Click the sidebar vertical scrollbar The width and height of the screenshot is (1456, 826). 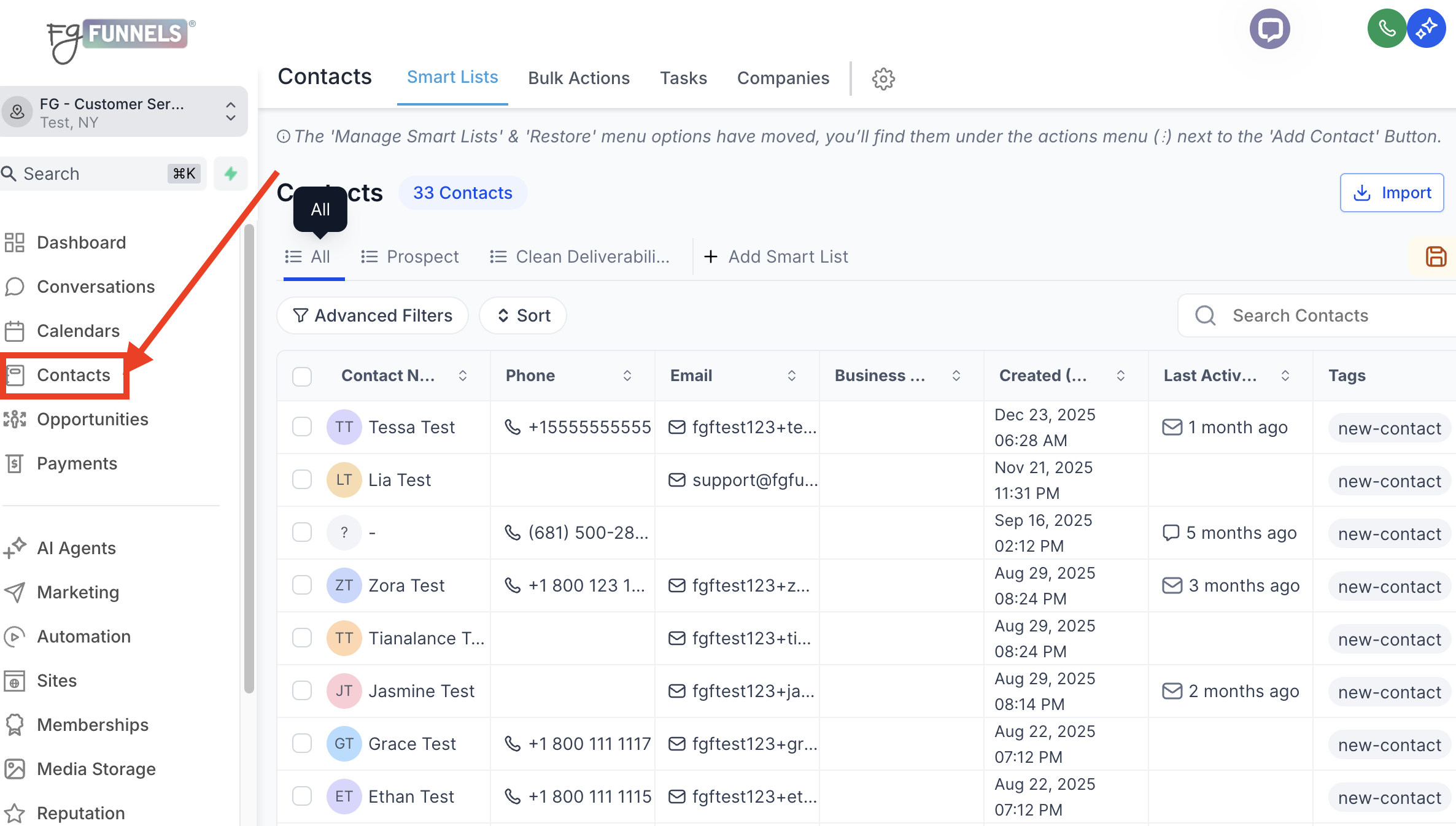pyautogui.click(x=249, y=459)
